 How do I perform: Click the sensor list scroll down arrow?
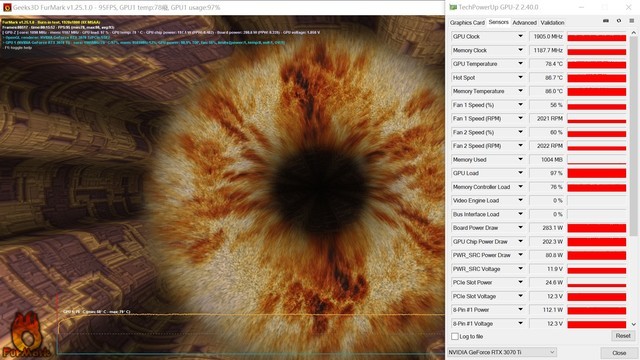click(x=633, y=324)
